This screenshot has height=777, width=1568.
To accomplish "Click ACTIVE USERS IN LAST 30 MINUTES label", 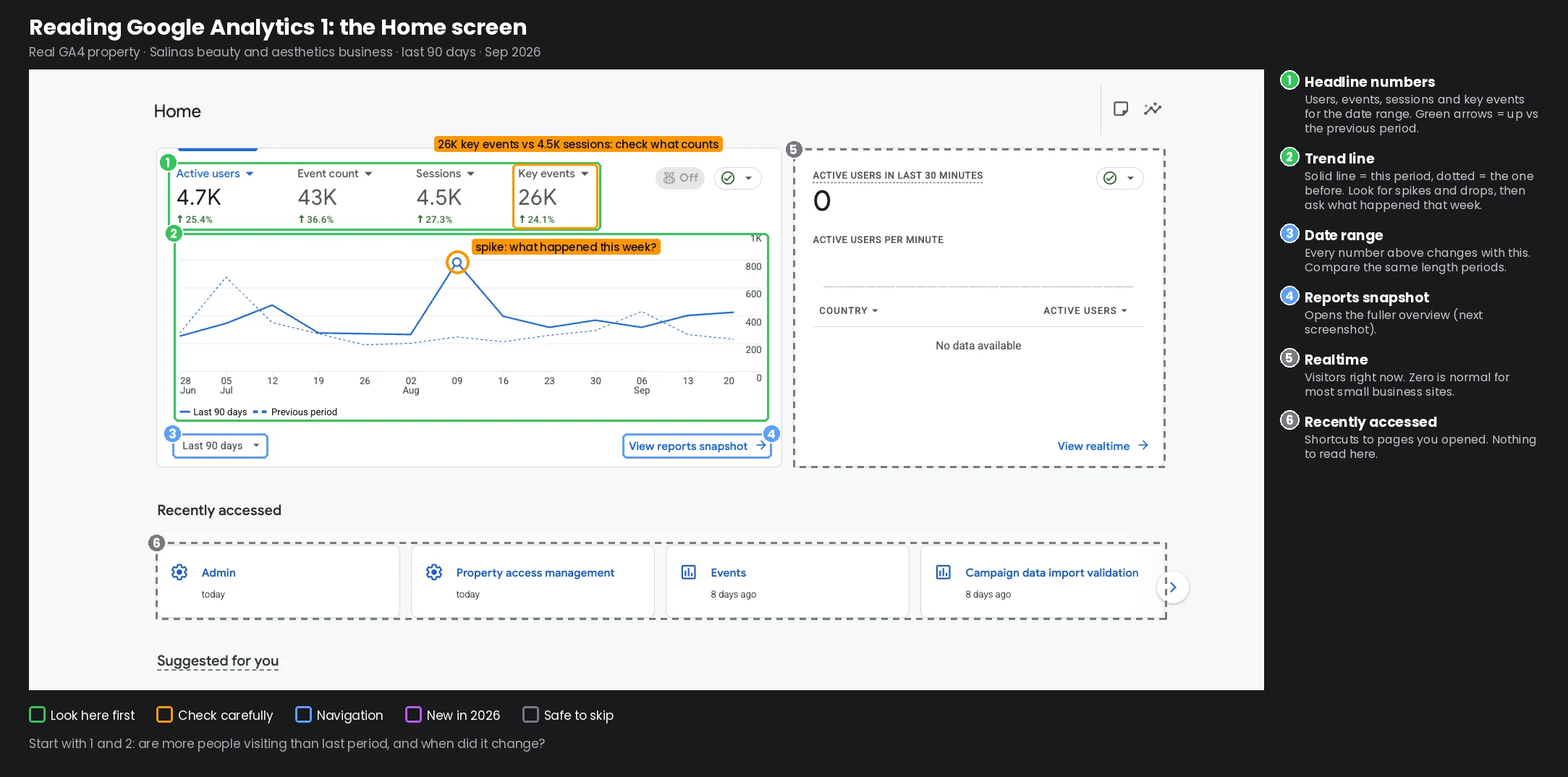I will click(897, 176).
